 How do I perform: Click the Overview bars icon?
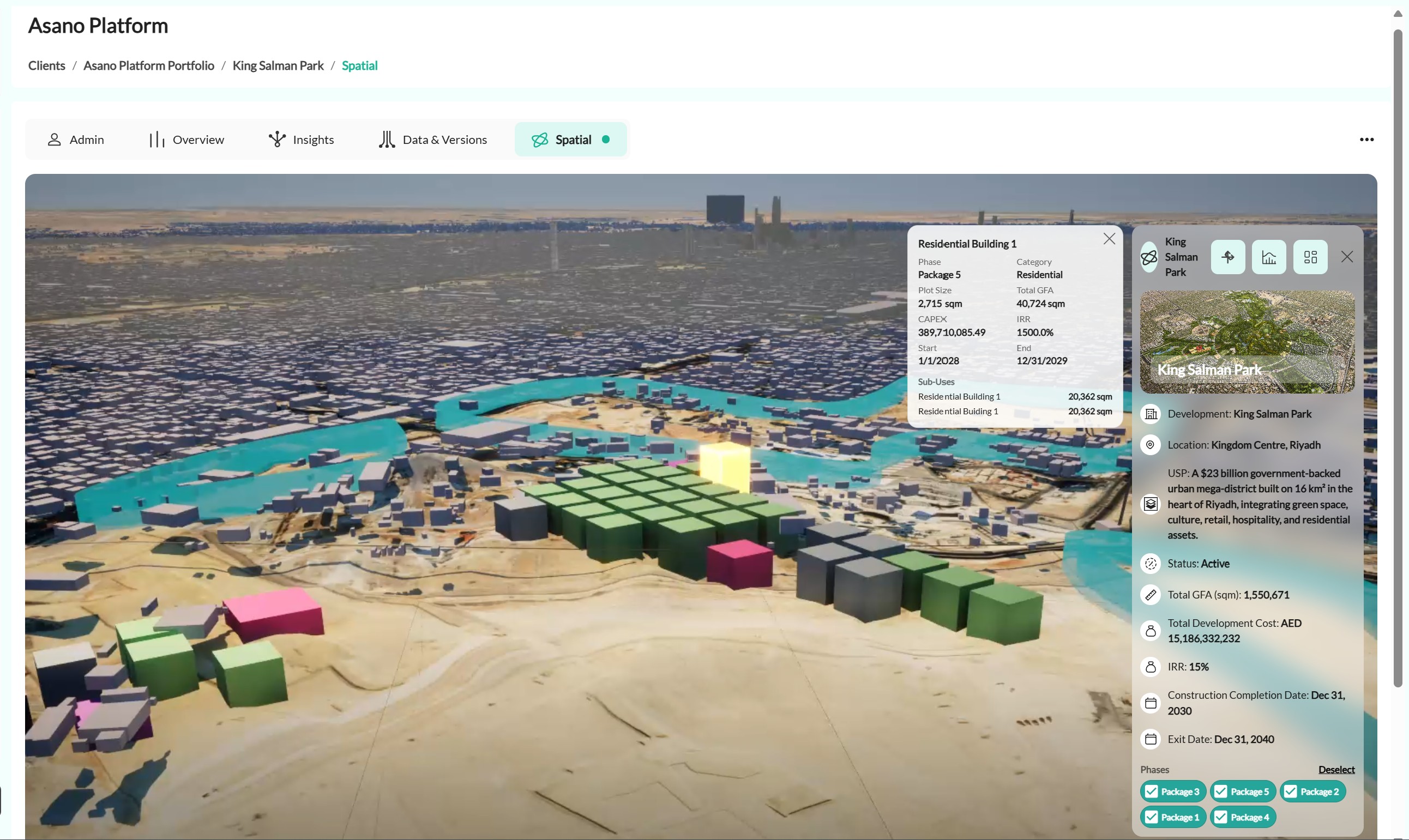pos(157,140)
